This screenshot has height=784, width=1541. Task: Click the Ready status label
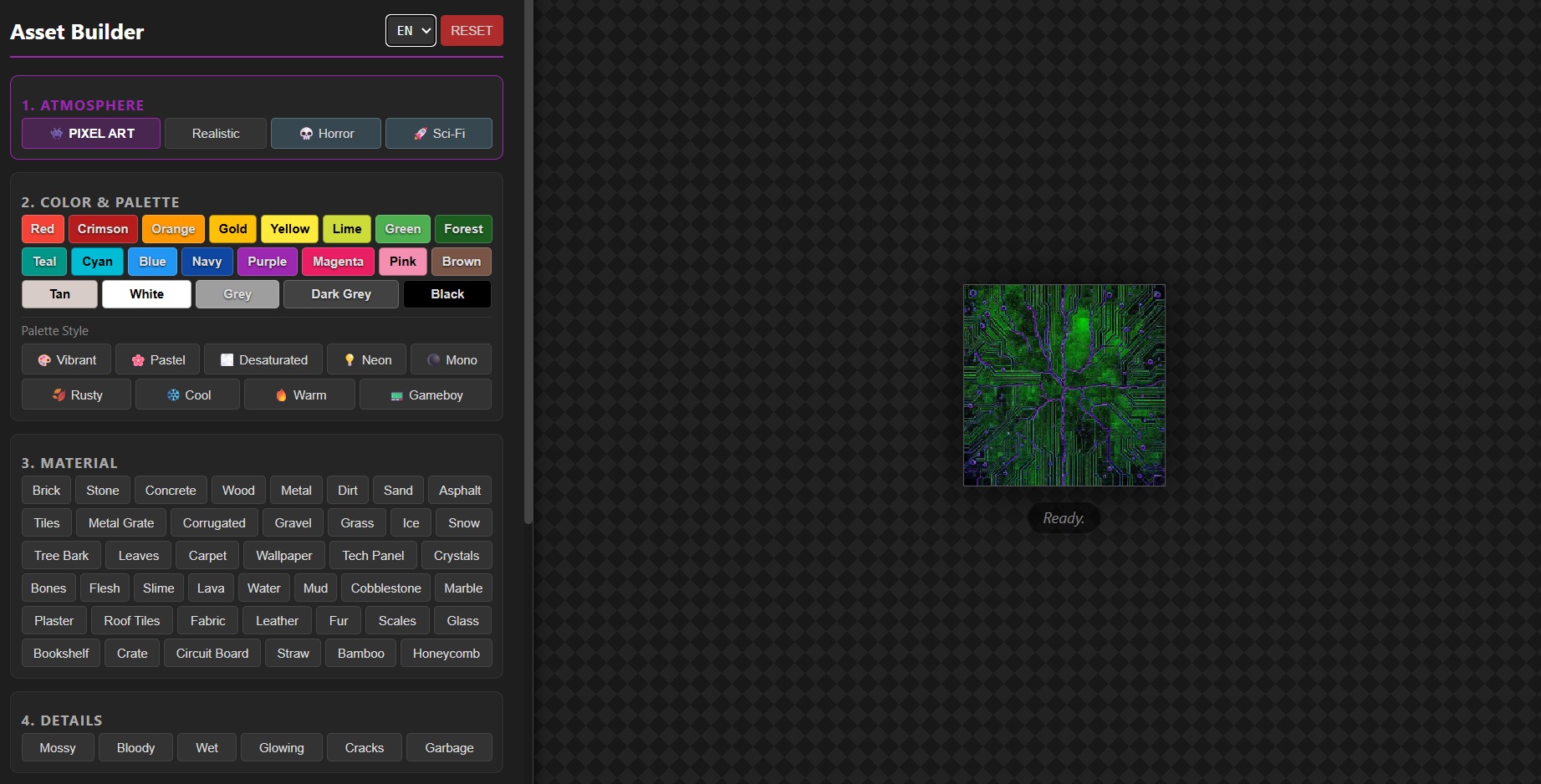1064,518
